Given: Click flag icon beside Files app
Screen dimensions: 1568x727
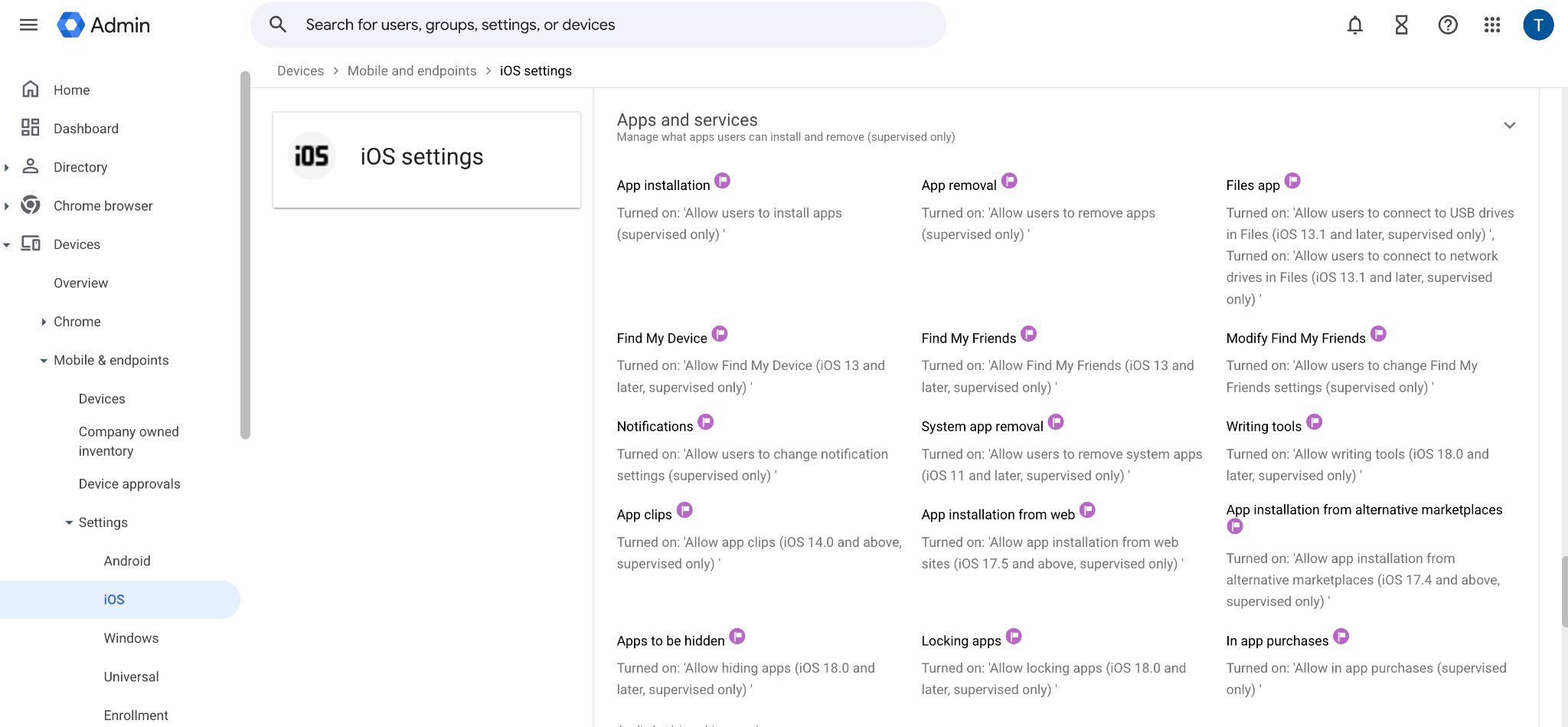Looking at the screenshot, I should tap(1292, 181).
